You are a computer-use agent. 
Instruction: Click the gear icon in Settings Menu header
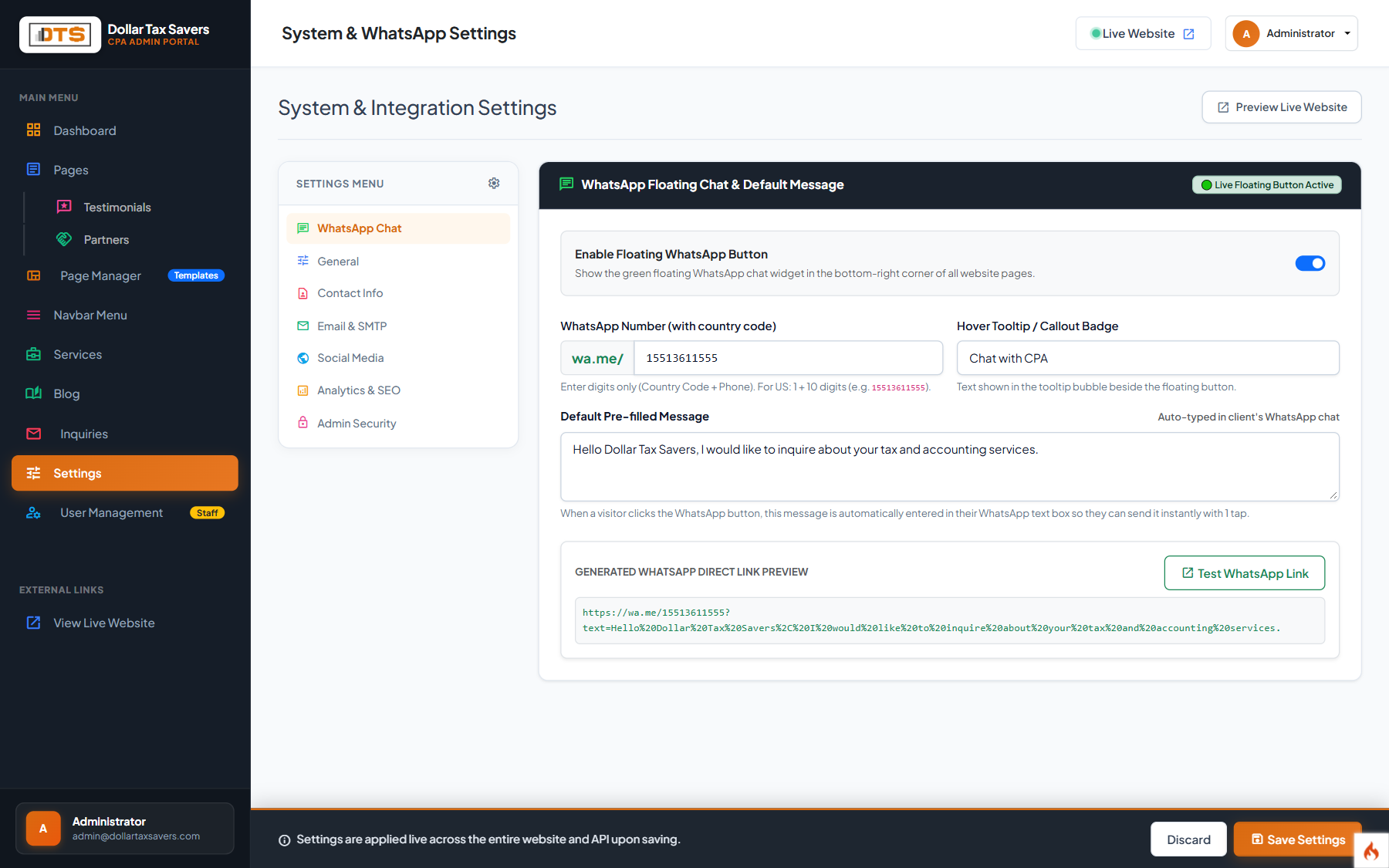pos(494,183)
